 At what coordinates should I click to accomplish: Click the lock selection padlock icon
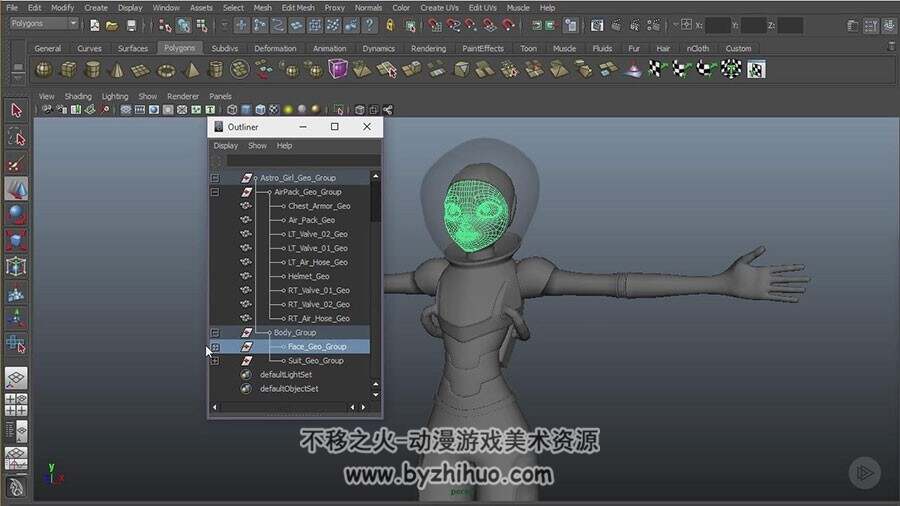tap(390, 25)
